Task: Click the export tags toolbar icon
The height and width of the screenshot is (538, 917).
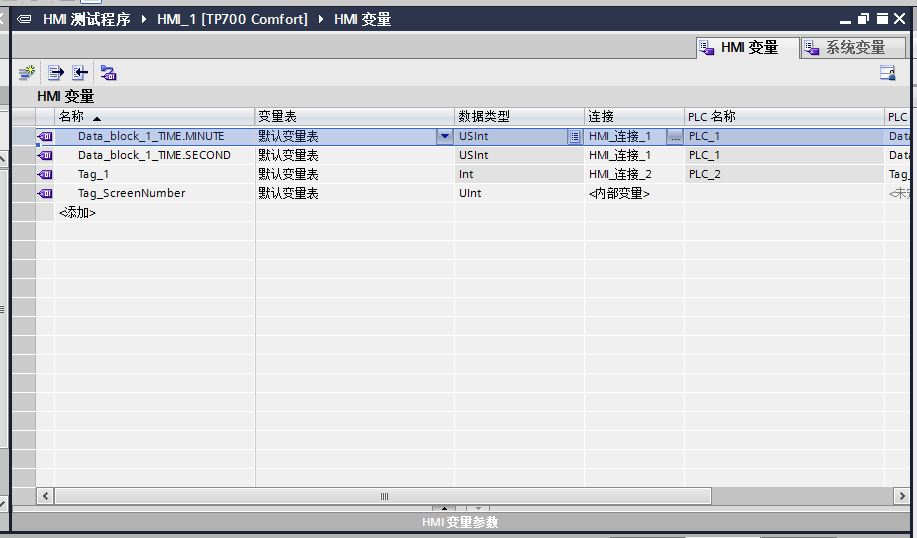Action: pyautogui.click(x=56, y=73)
